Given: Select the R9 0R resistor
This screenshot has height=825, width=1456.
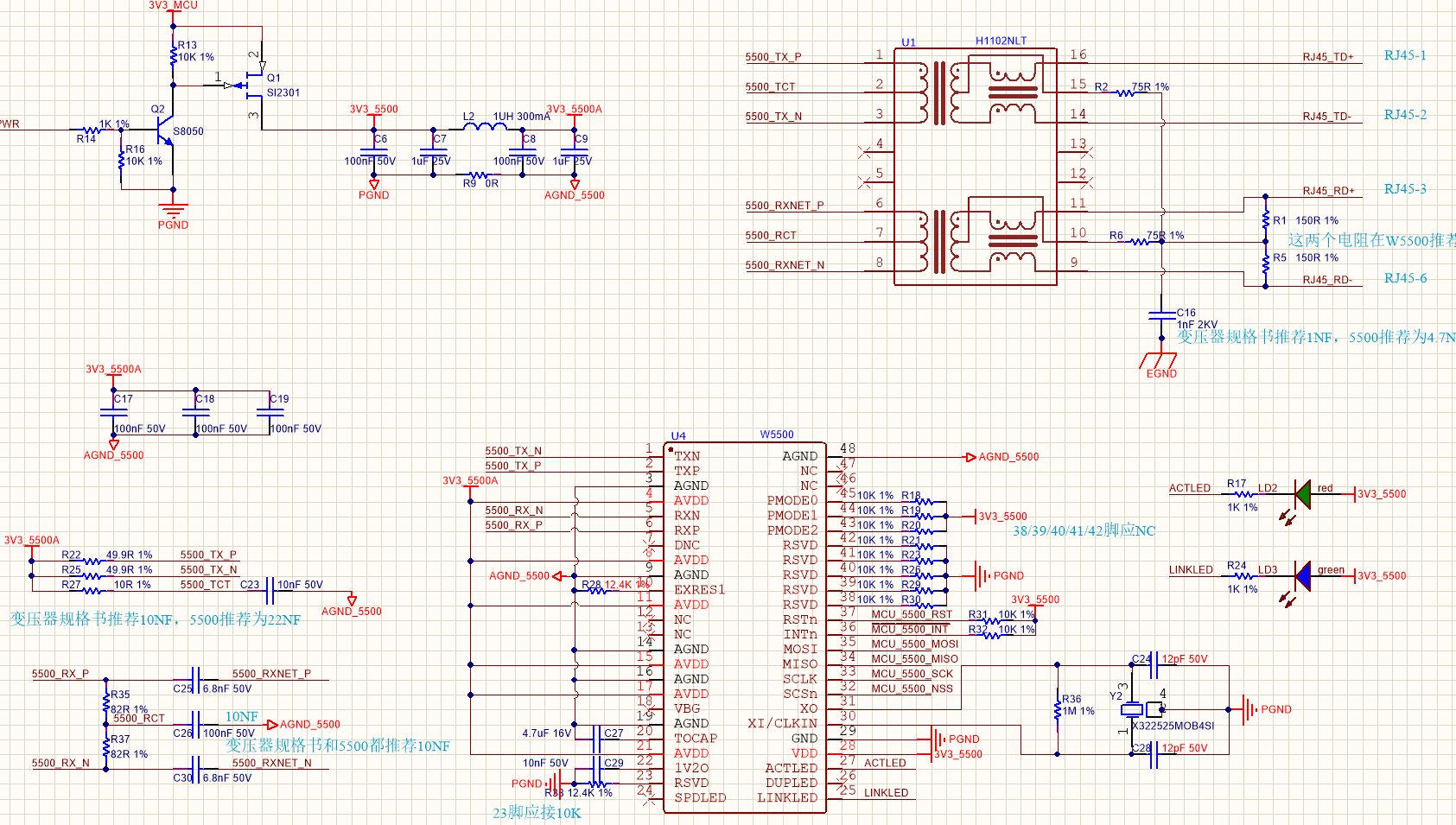Looking at the screenshot, I should coord(477,175).
